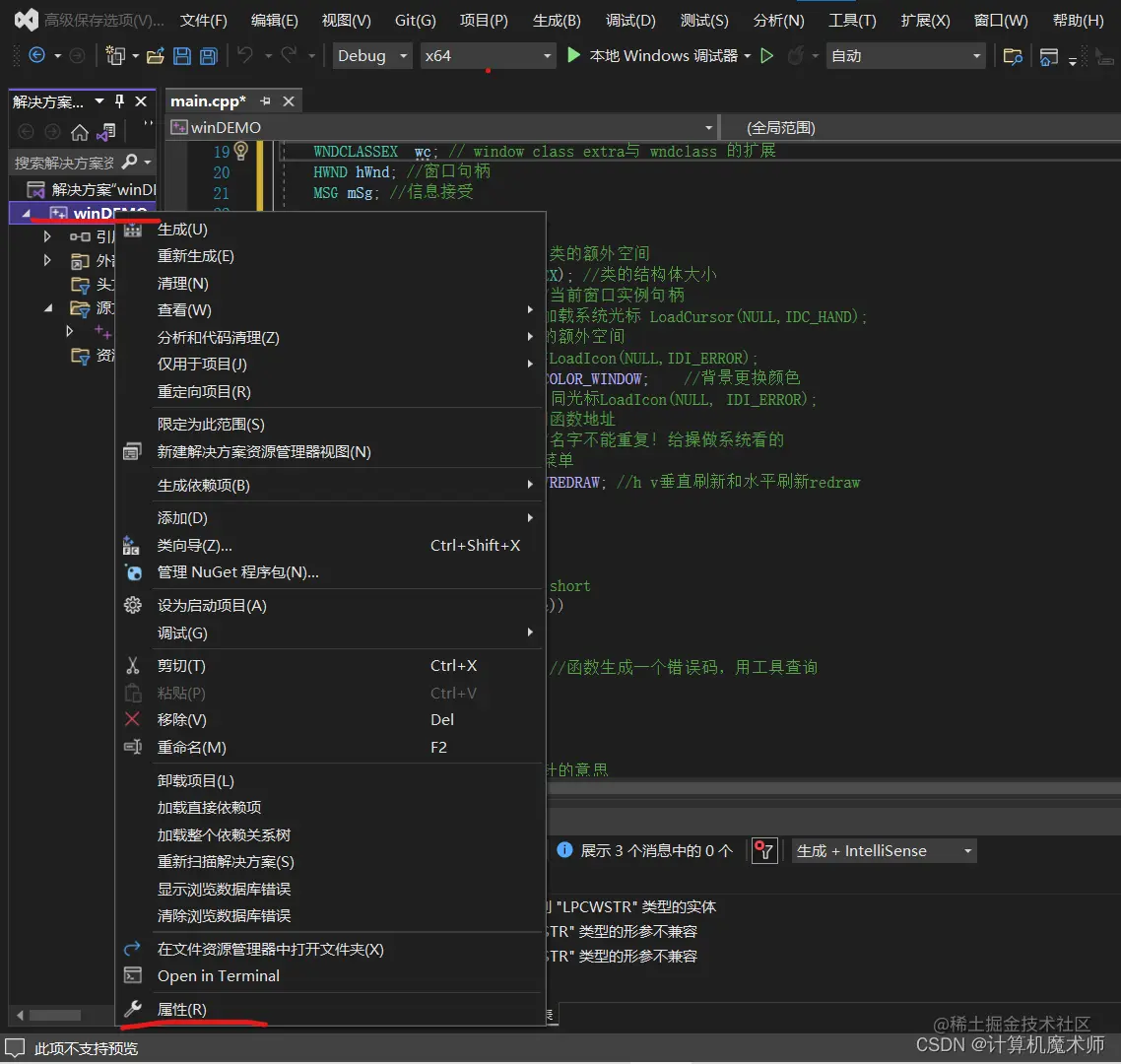Start the local Windows debugger green arrow
This screenshot has height=1064, width=1121.
click(x=572, y=55)
